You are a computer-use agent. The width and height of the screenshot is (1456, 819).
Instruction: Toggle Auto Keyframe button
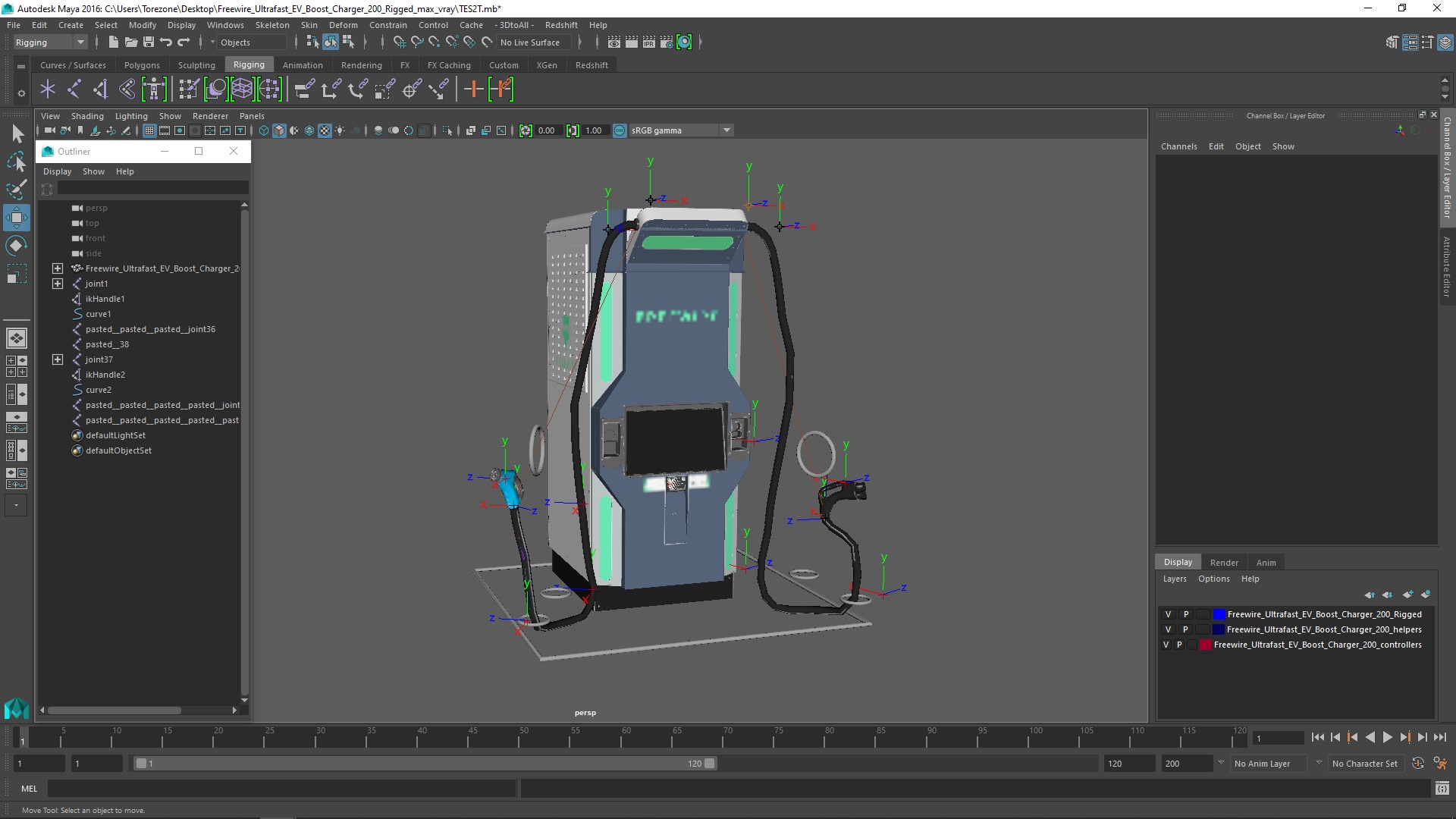click(x=1418, y=764)
